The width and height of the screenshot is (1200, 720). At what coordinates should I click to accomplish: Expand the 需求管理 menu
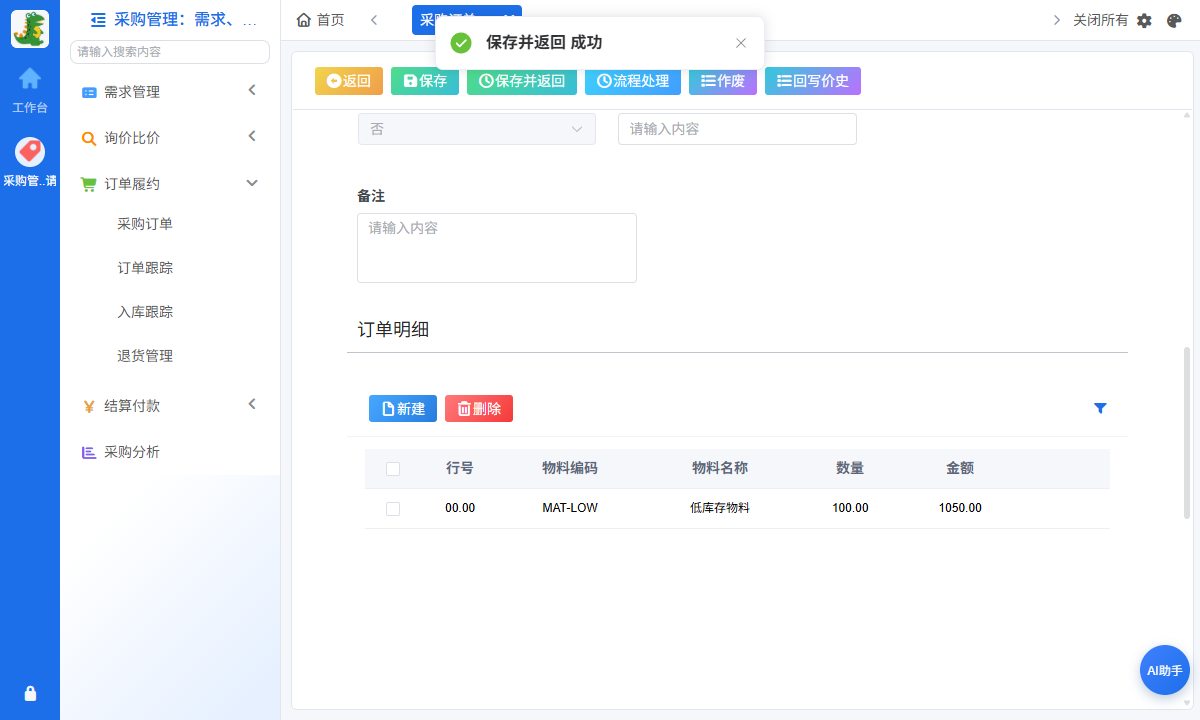pos(170,92)
